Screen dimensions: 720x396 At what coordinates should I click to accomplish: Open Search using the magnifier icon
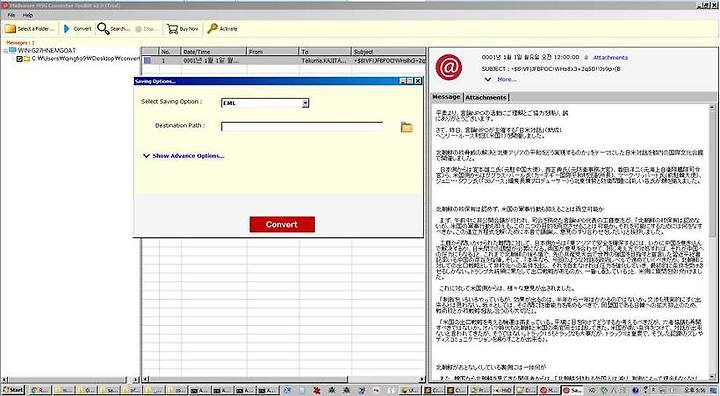103,29
